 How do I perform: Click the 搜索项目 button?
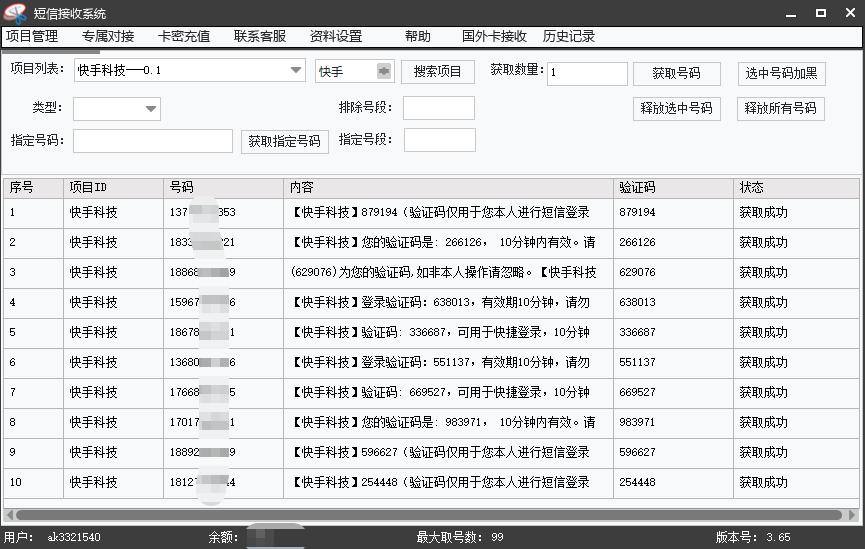point(438,72)
